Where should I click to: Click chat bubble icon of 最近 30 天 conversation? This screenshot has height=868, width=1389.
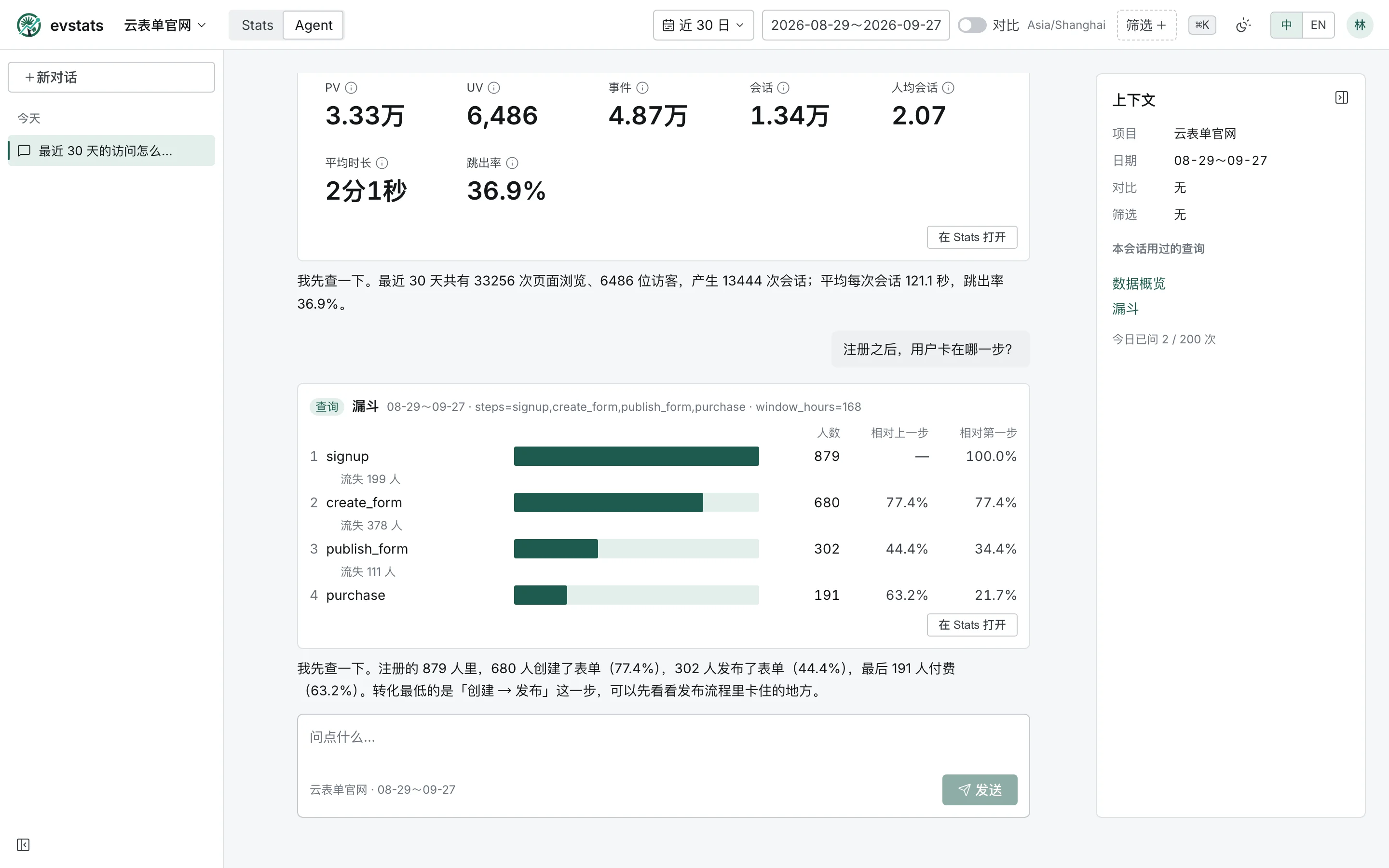pos(24,151)
